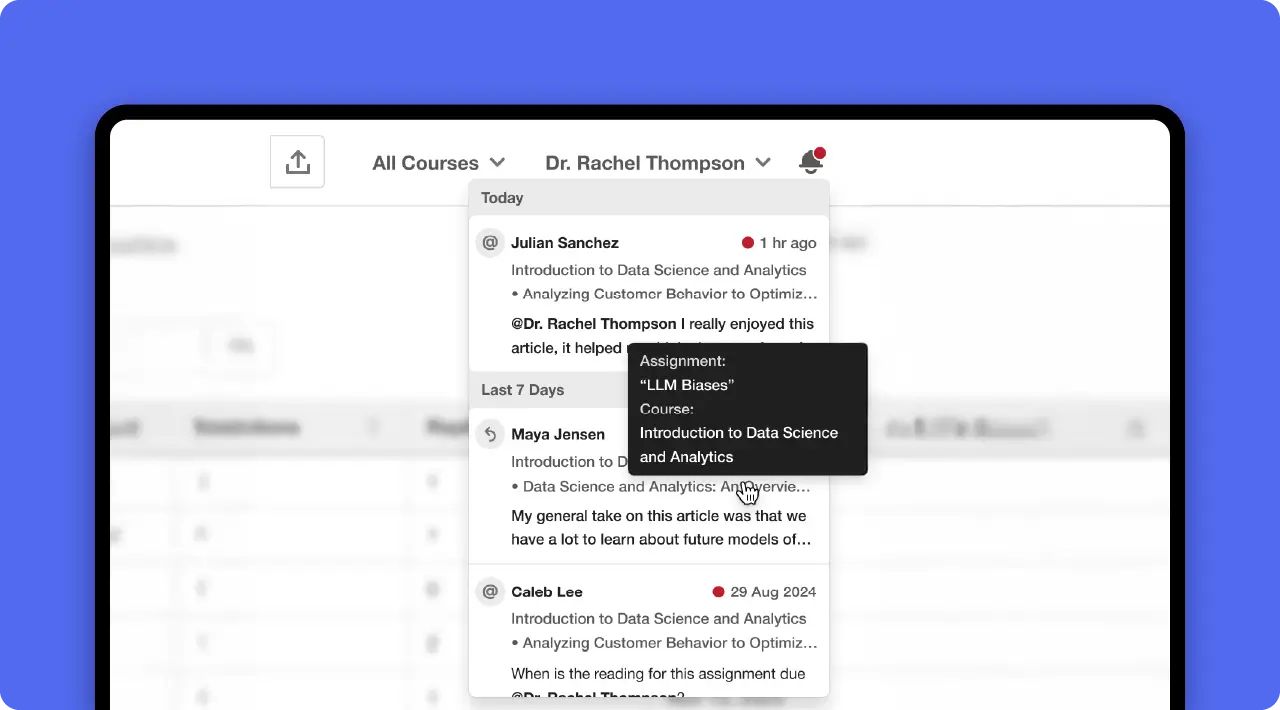Click the upload/share icon button
1280x710 pixels.
tap(297, 162)
